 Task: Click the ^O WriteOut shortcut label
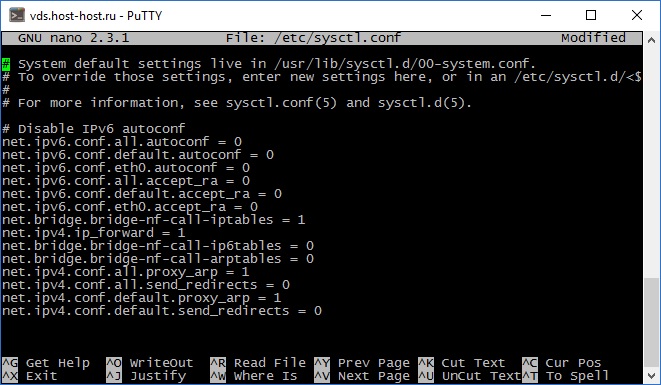(x=150, y=363)
